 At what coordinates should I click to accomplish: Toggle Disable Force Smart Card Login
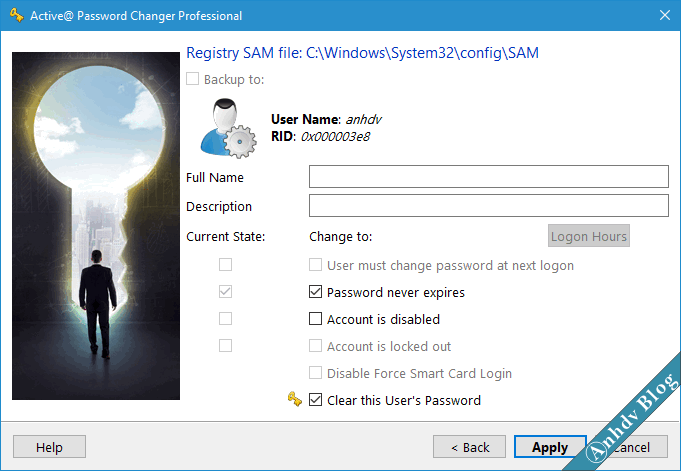click(x=315, y=372)
